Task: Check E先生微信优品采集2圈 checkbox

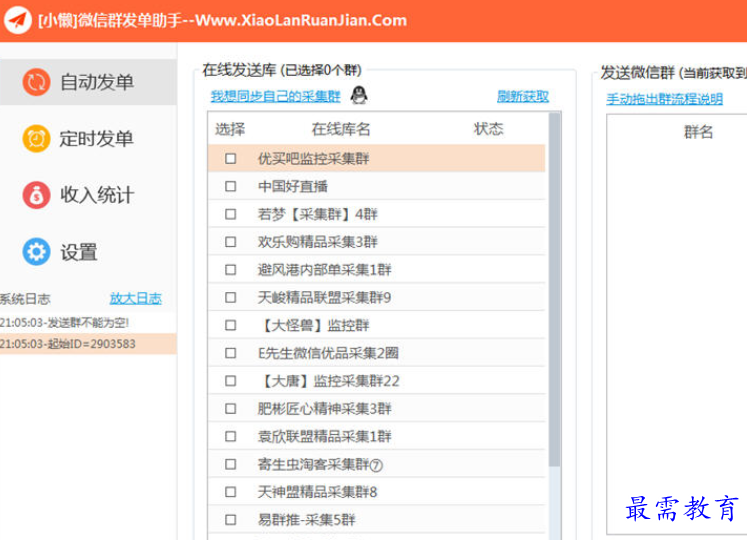Action: [x=231, y=353]
